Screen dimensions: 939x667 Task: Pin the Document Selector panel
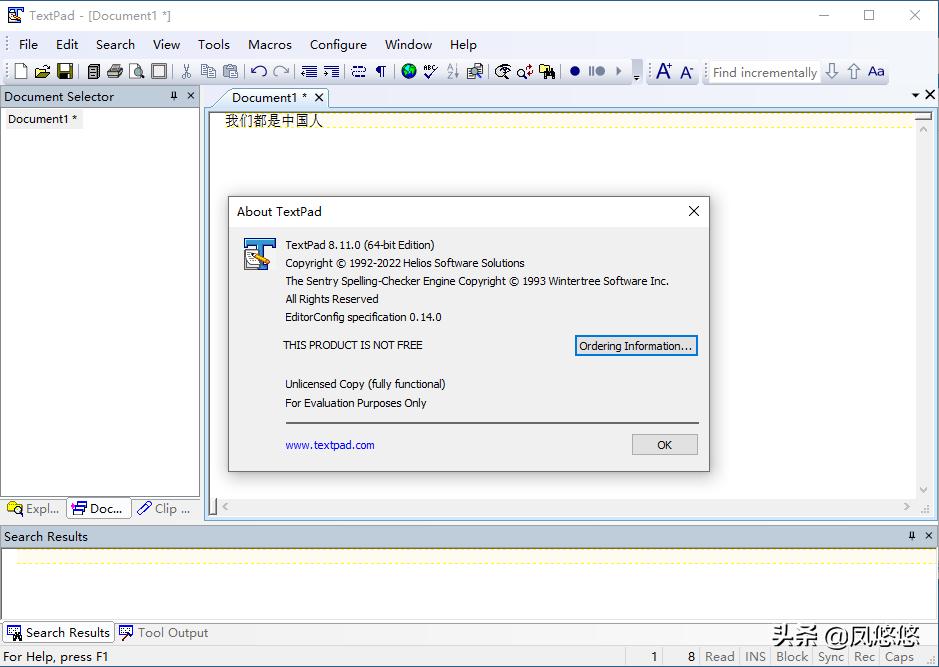click(174, 96)
